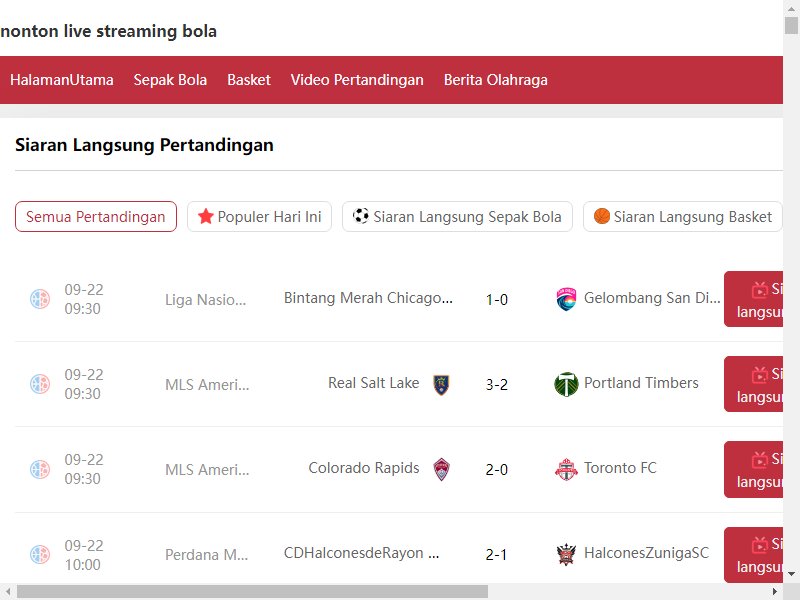
Task: Click the ball icon in Perdana M... row
Action: tap(40, 555)
